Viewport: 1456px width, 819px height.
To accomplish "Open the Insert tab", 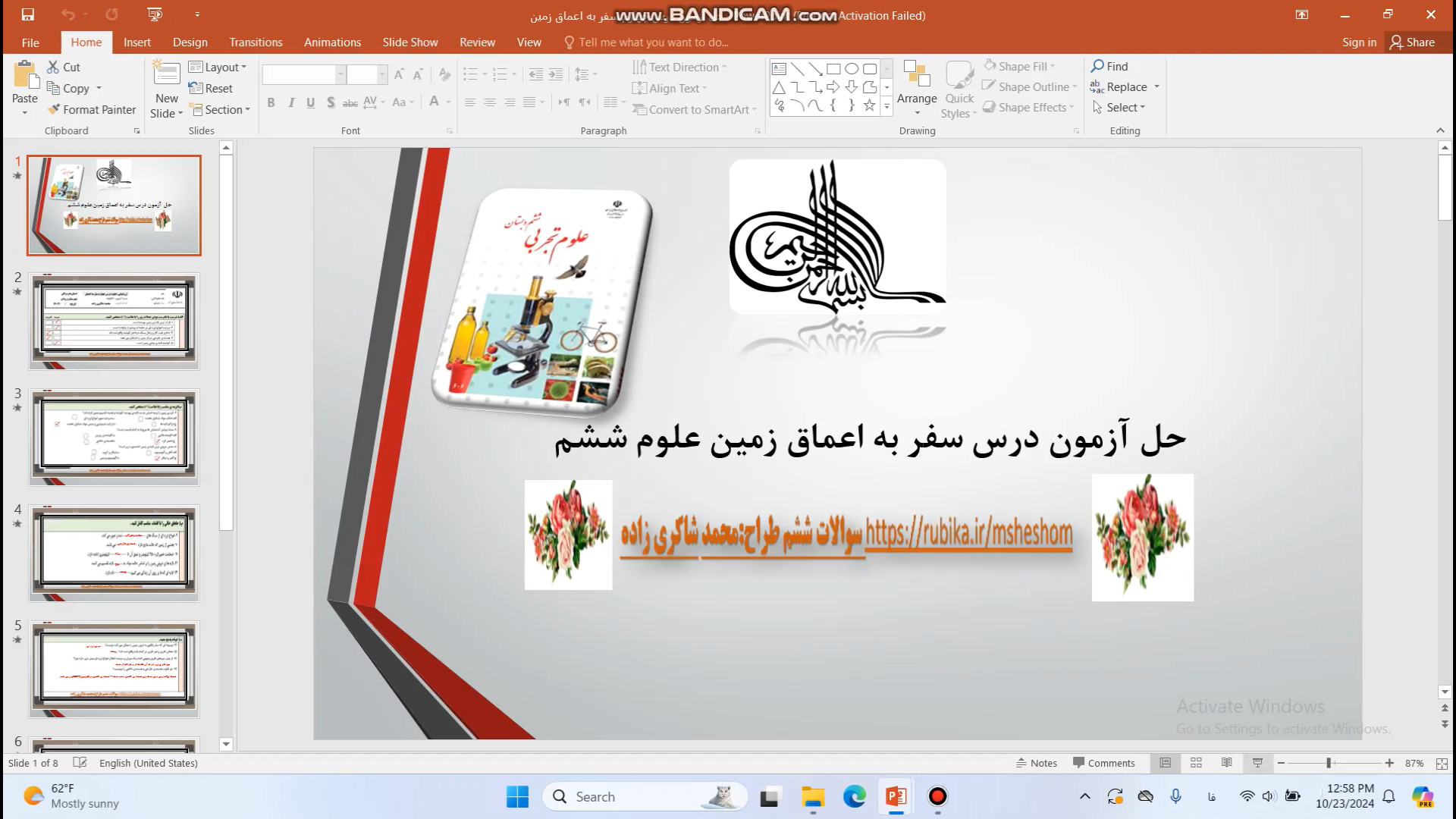I will (137, 42).
